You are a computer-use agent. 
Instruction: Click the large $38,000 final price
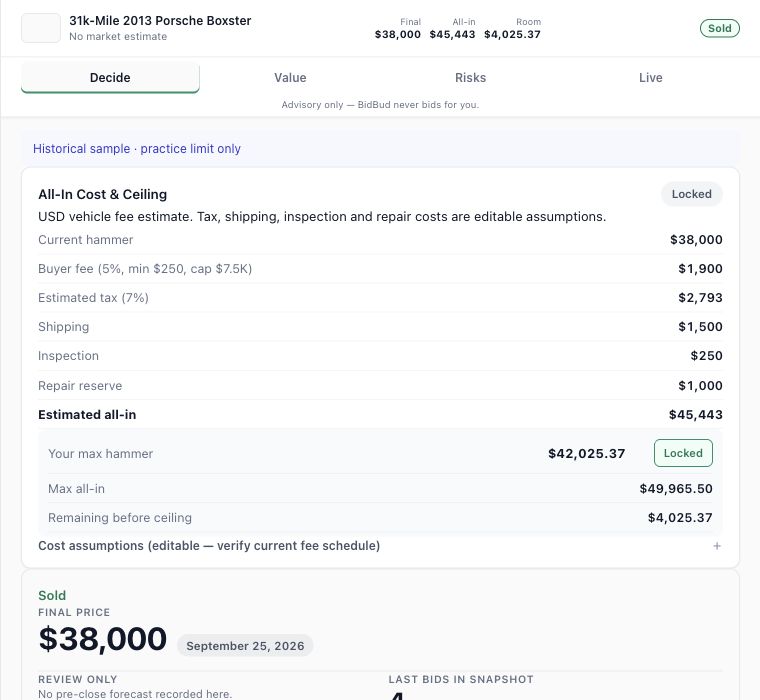pyautogui.click(x=103, y=639)
